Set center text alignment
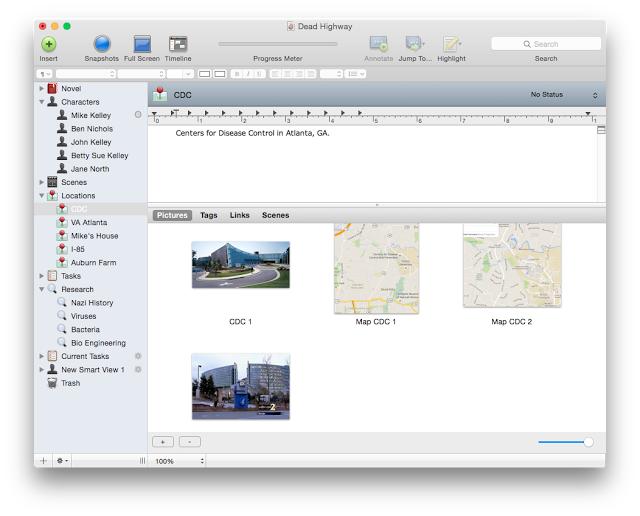Image resolution: width=640 pixels, height=516 pixels. [287, 74]
